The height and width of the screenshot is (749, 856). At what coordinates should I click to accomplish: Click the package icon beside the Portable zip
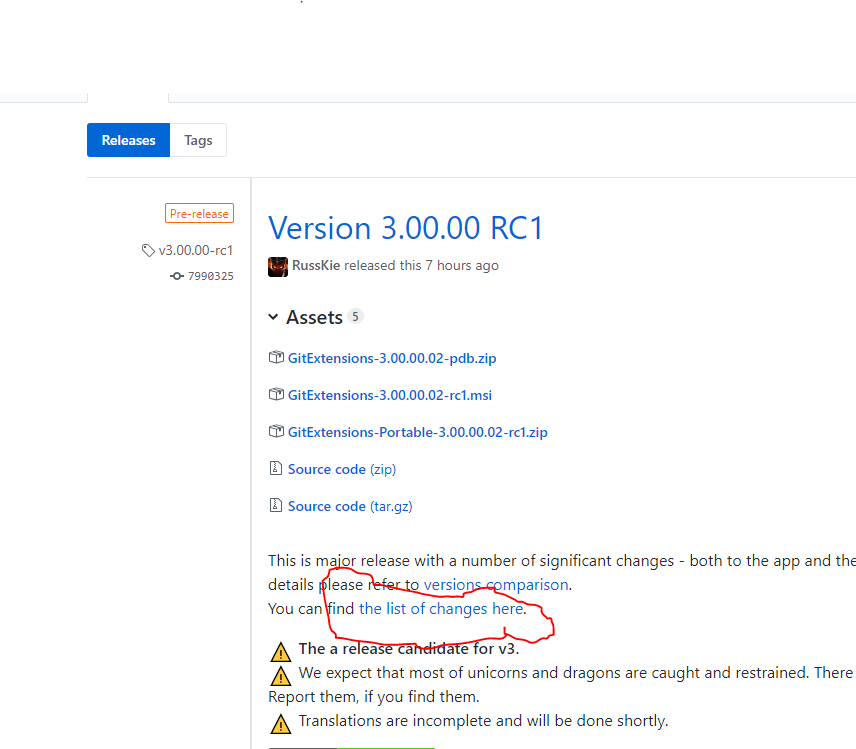pyautogui.click(x=276, y=431)
